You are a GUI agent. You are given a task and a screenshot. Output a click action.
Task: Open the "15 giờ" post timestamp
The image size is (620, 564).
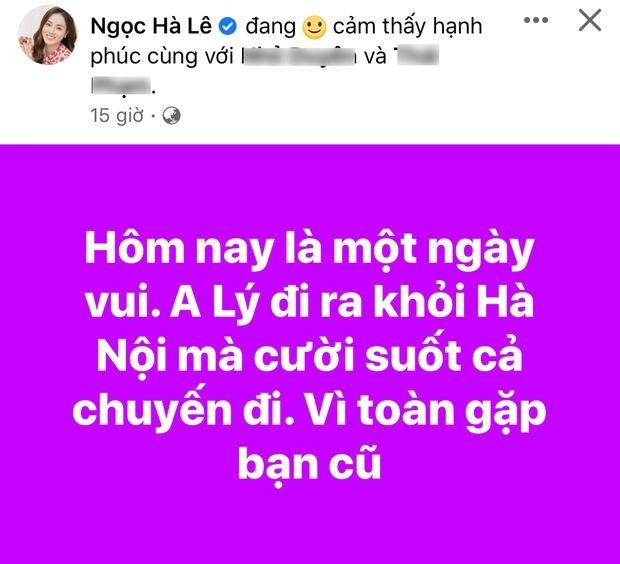point(117,116)
